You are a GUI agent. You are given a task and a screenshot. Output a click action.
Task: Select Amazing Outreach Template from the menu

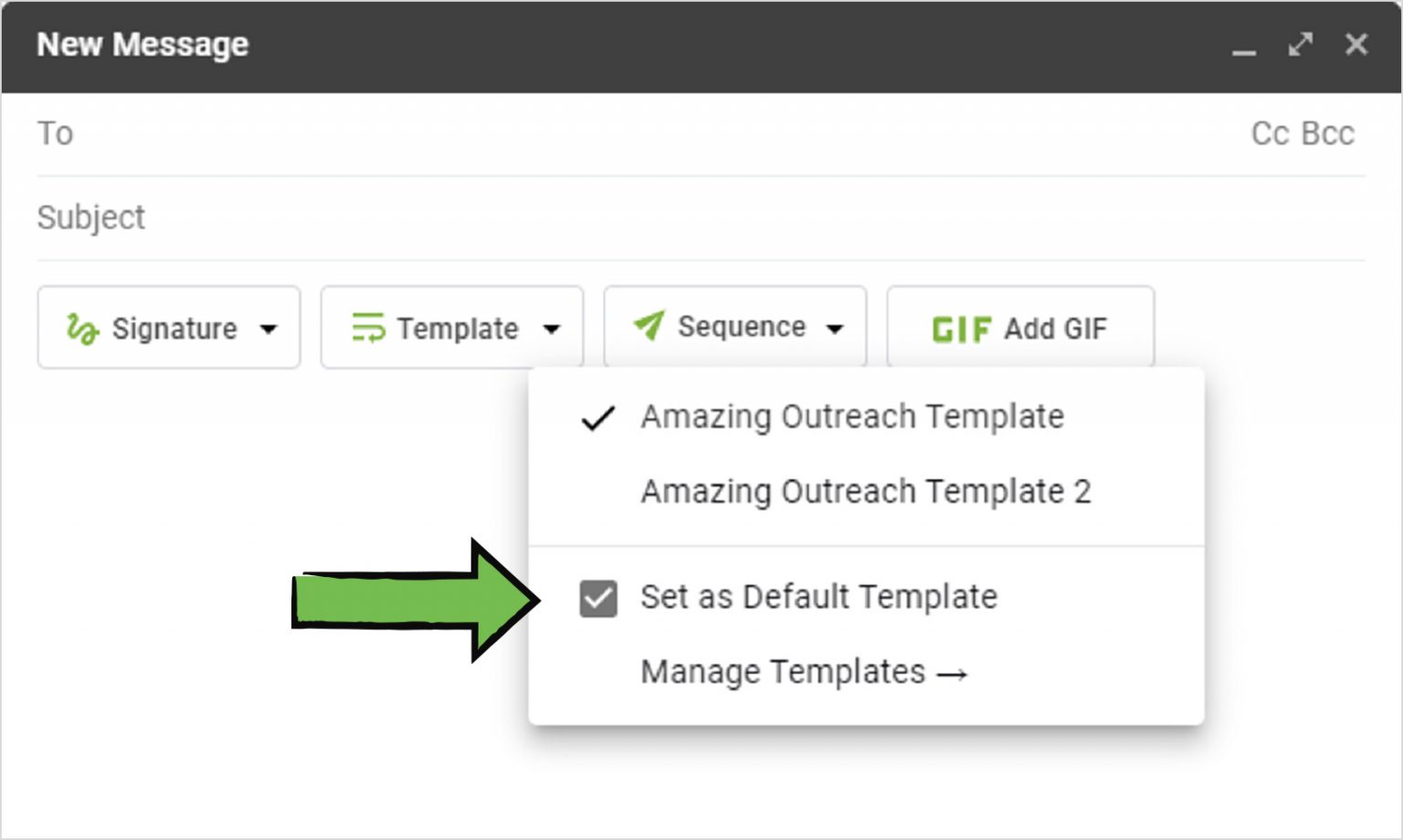851,417
